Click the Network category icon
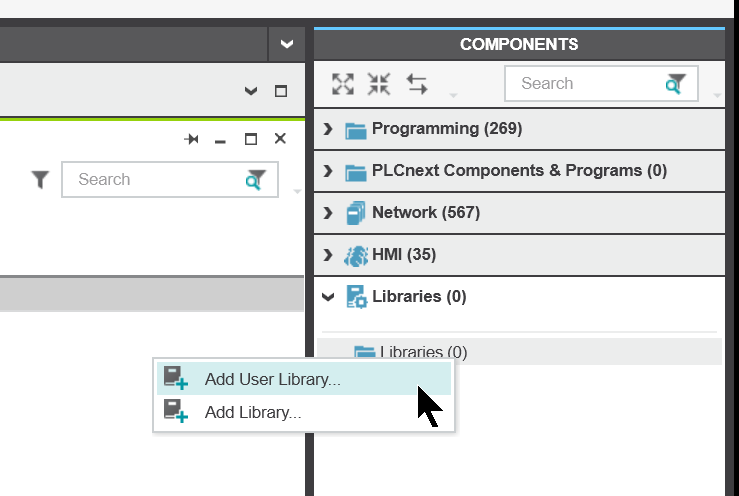Screen dimensions: 739x496 pyautogui.click(x=356, y=213)
